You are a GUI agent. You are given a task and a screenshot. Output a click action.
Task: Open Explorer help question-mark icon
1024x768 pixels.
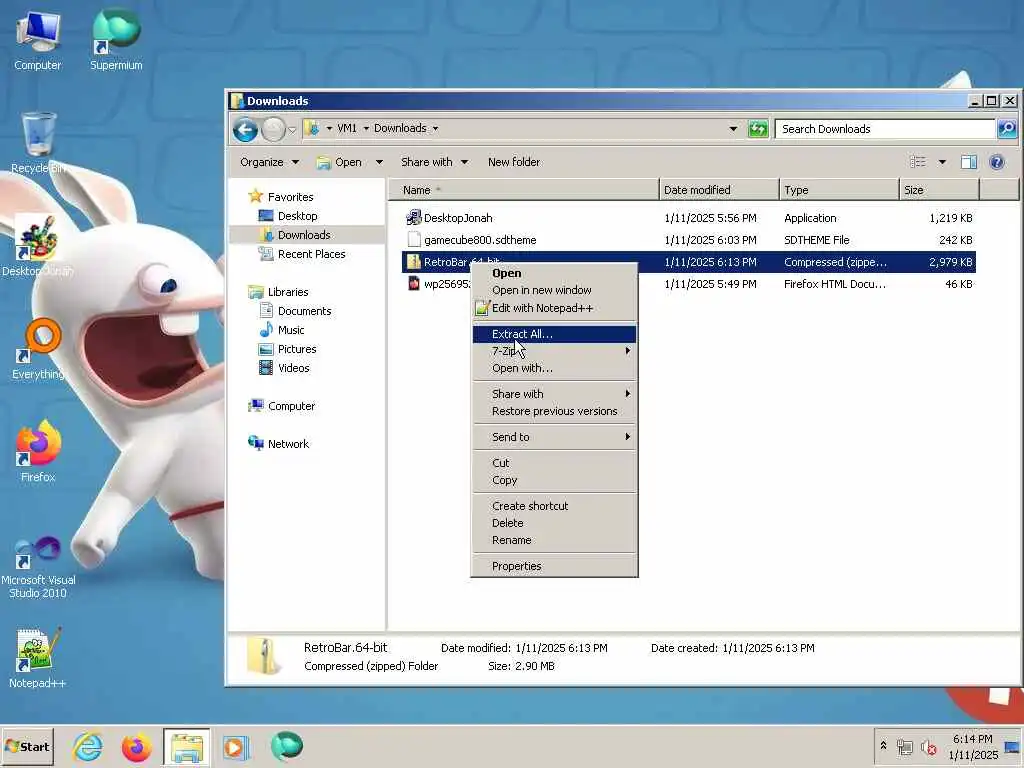pyautogui.click(x=997, y=162)
